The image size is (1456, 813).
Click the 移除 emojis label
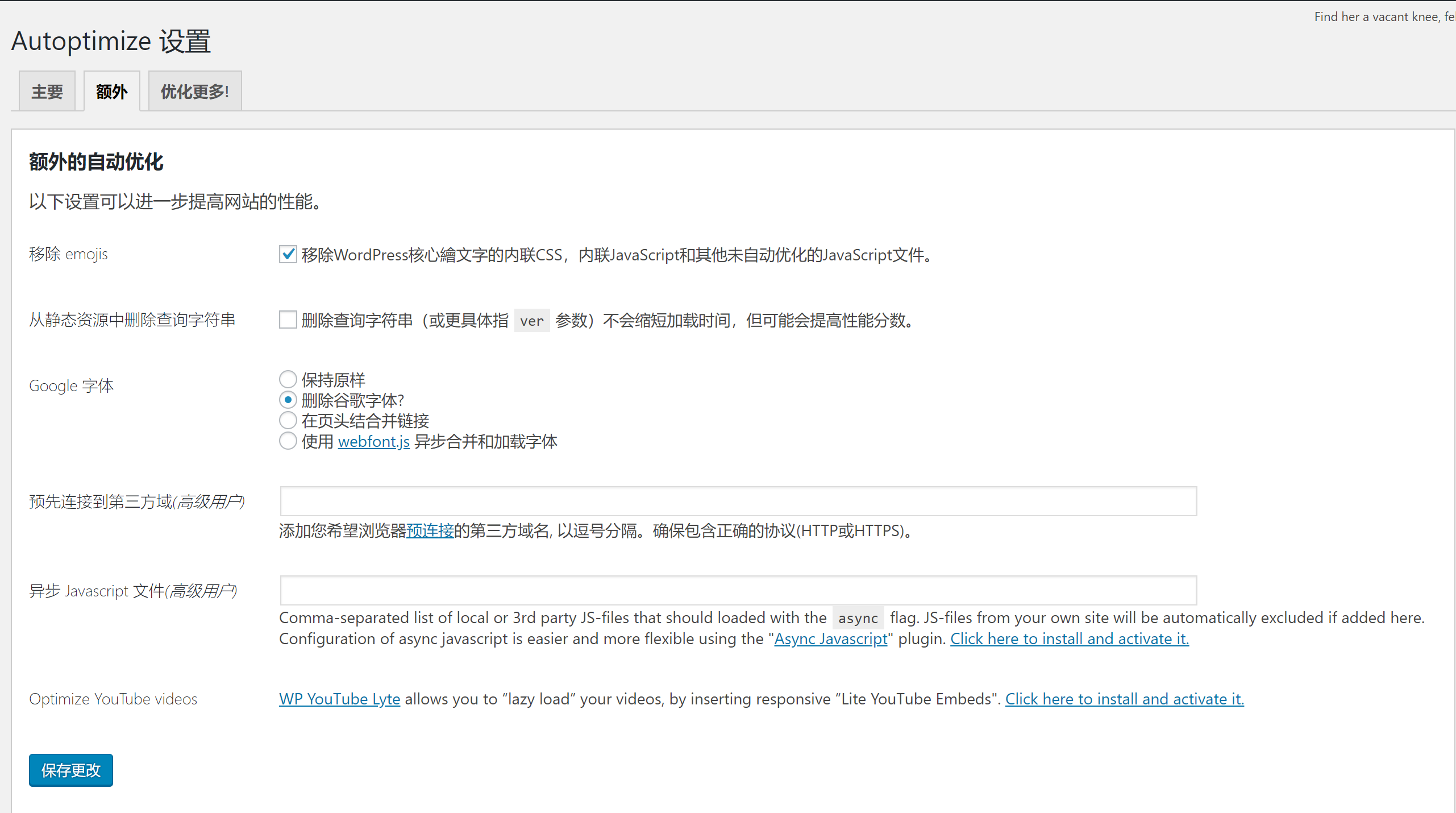click(68, 254)
